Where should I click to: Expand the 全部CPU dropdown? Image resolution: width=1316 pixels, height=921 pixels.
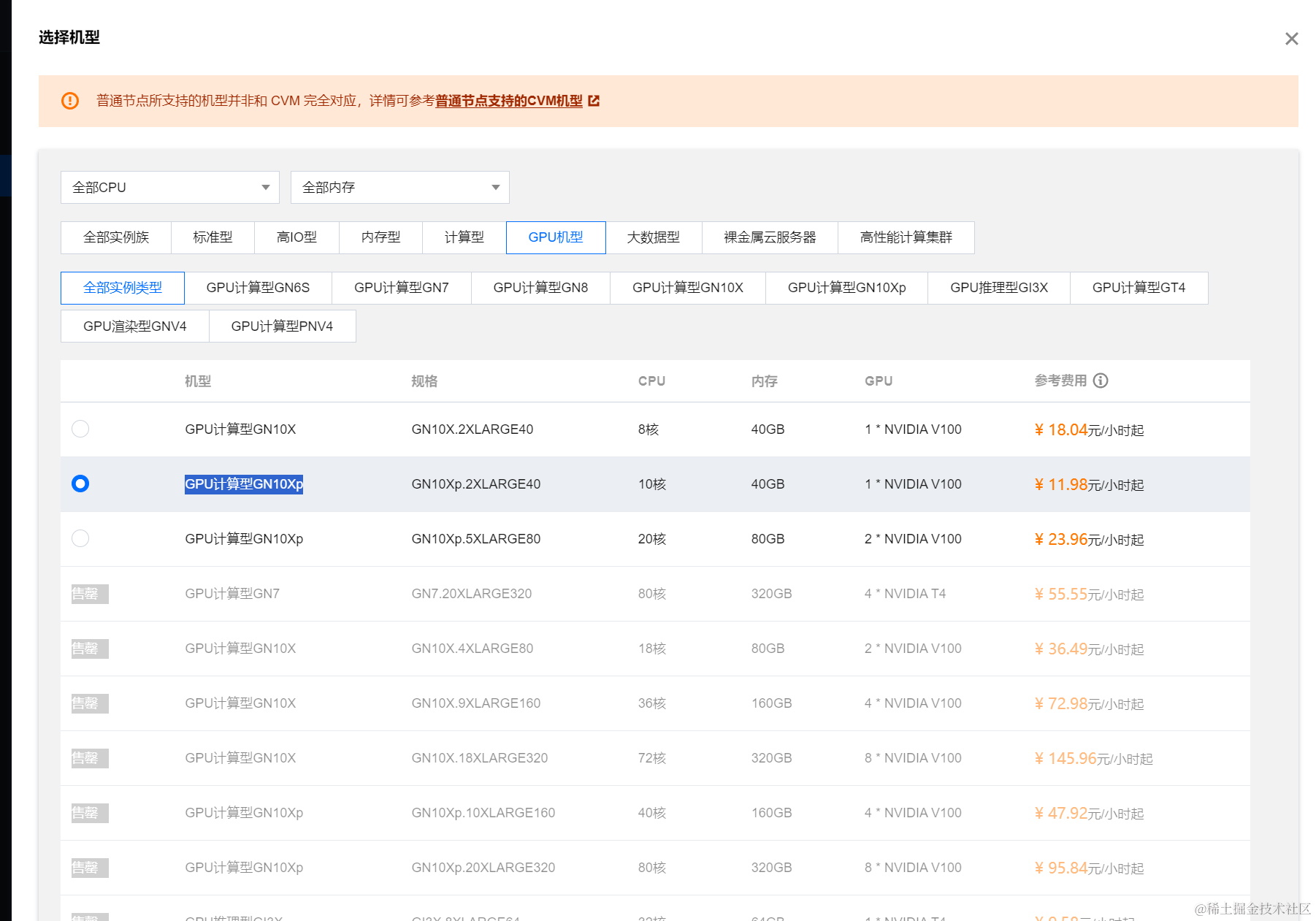pyautogui.click(x=170, y=188)
